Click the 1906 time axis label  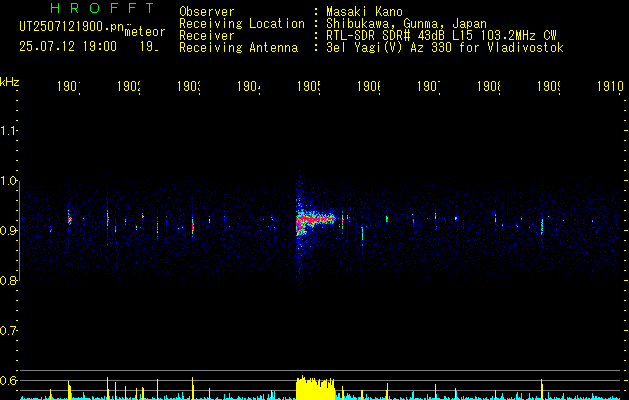(369, 87)
